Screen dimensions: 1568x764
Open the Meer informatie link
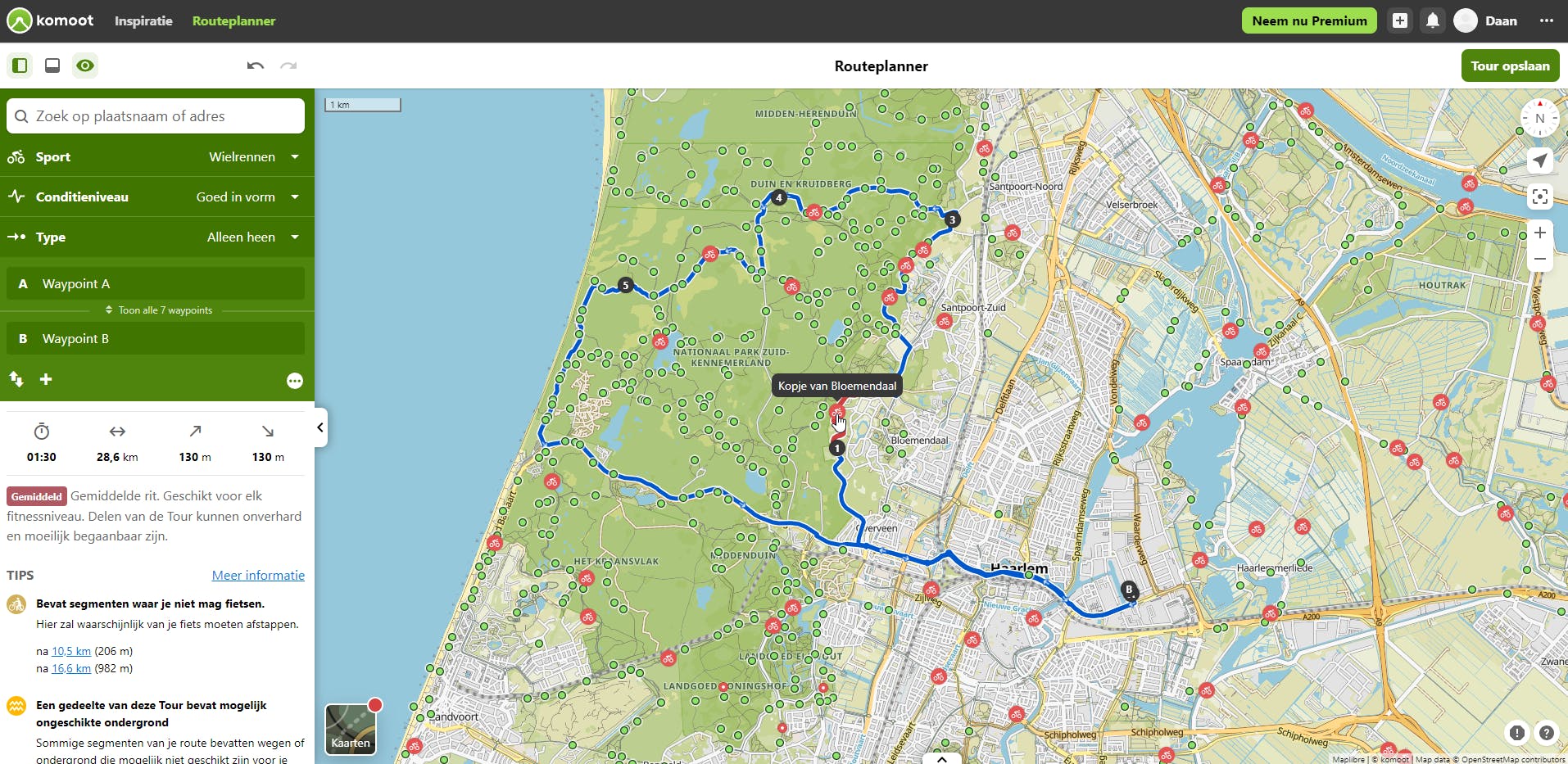tap(258, 575)
